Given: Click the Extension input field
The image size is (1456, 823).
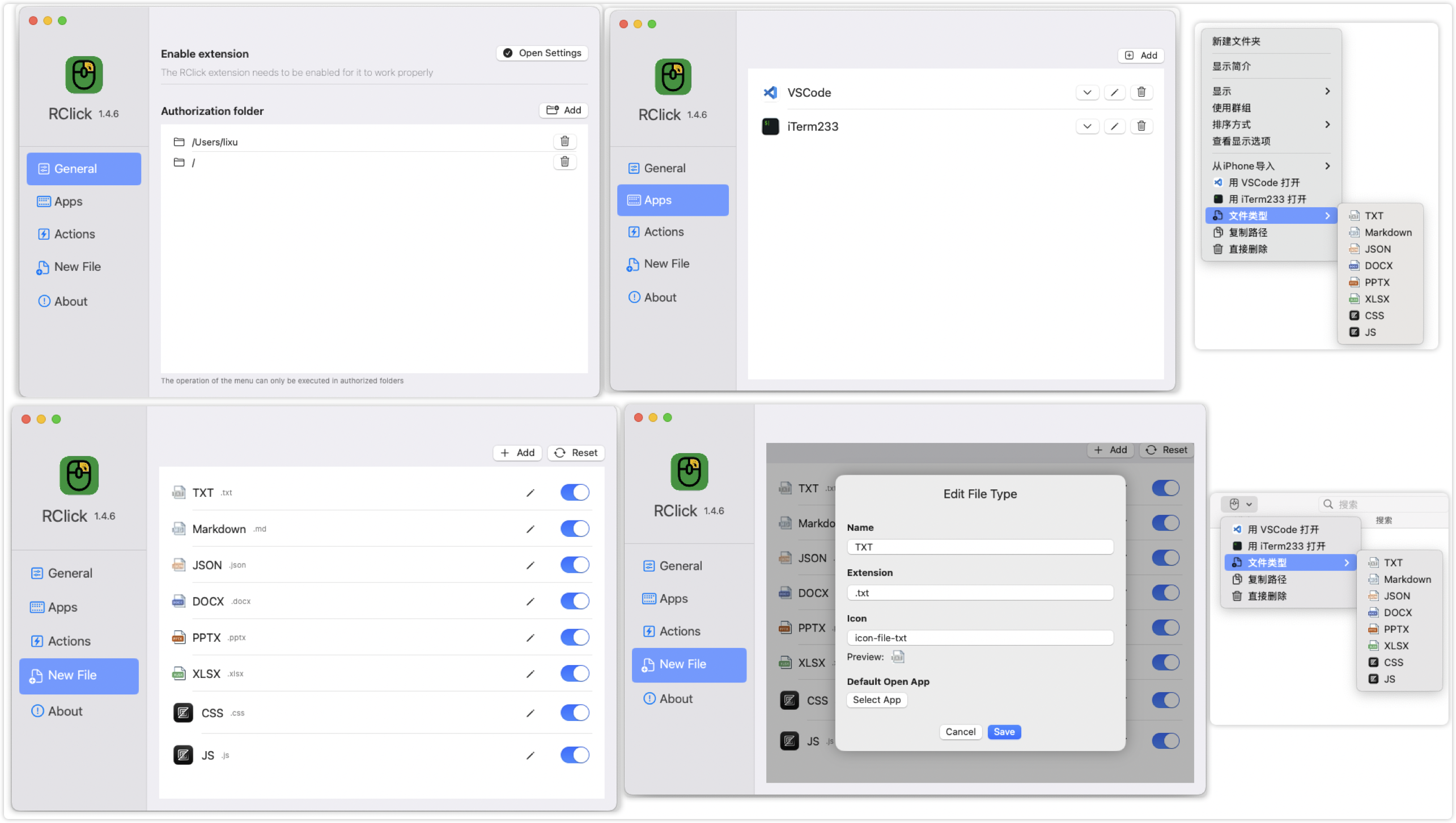Looking at the screenshot, I should point(979,593).
